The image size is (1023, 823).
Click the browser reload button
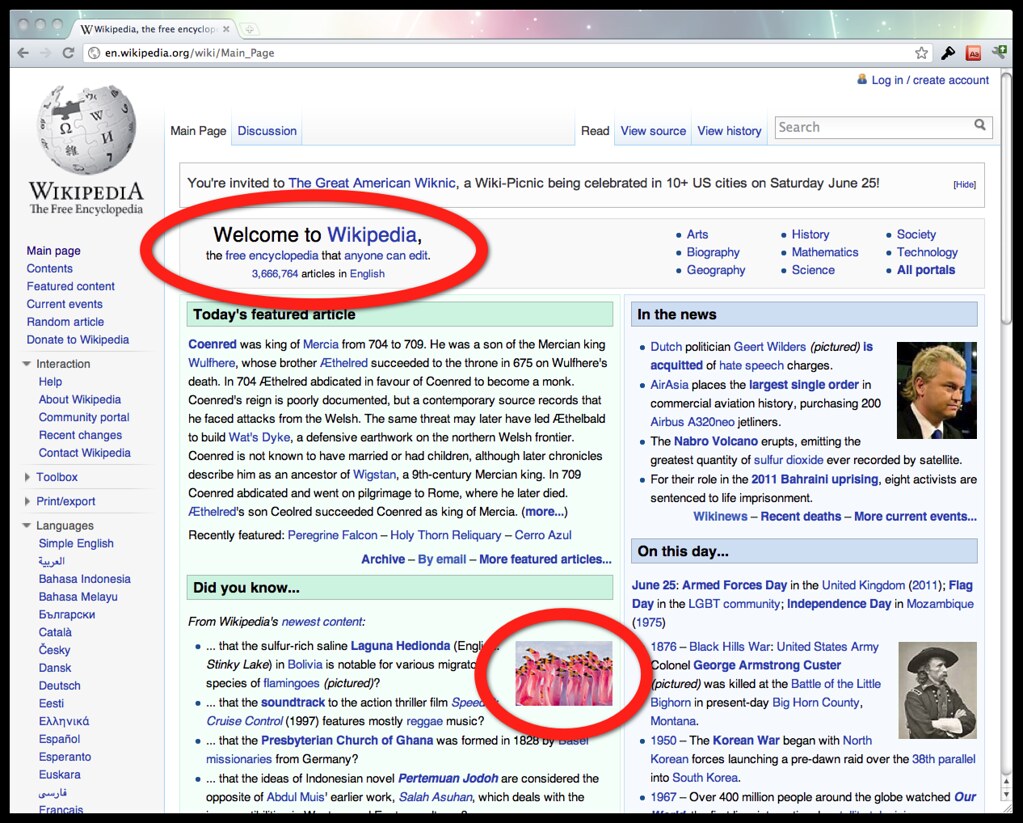[x=68, y=53]
